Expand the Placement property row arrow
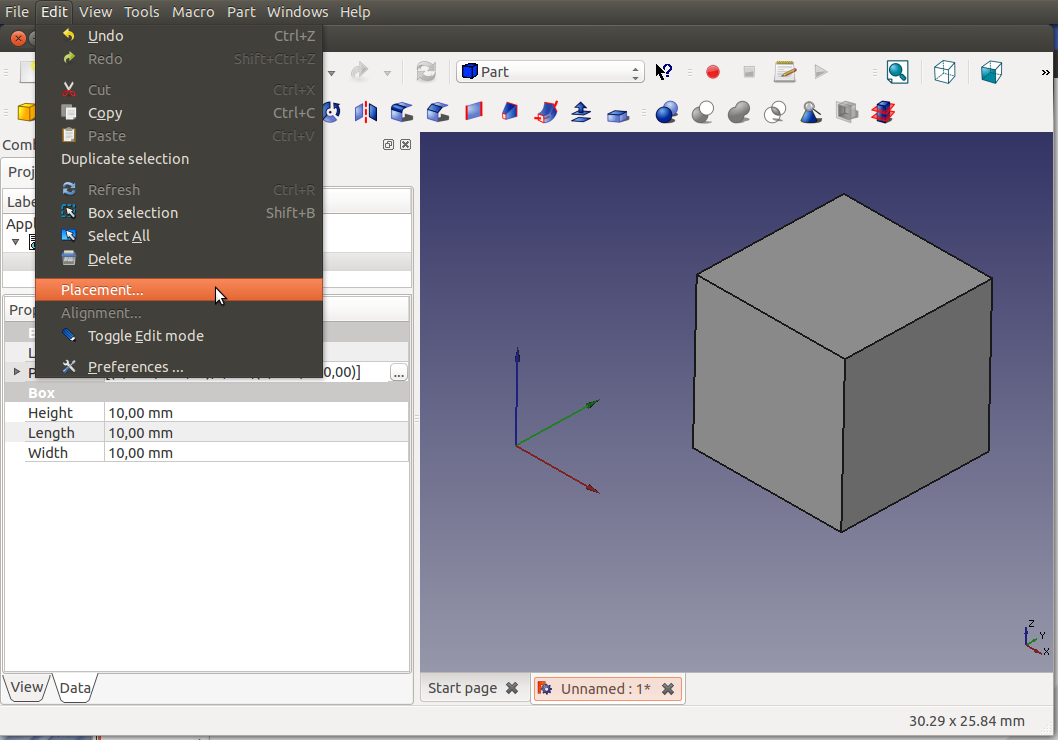This screenshot has height=740, width=1058. tap(16, 372)
